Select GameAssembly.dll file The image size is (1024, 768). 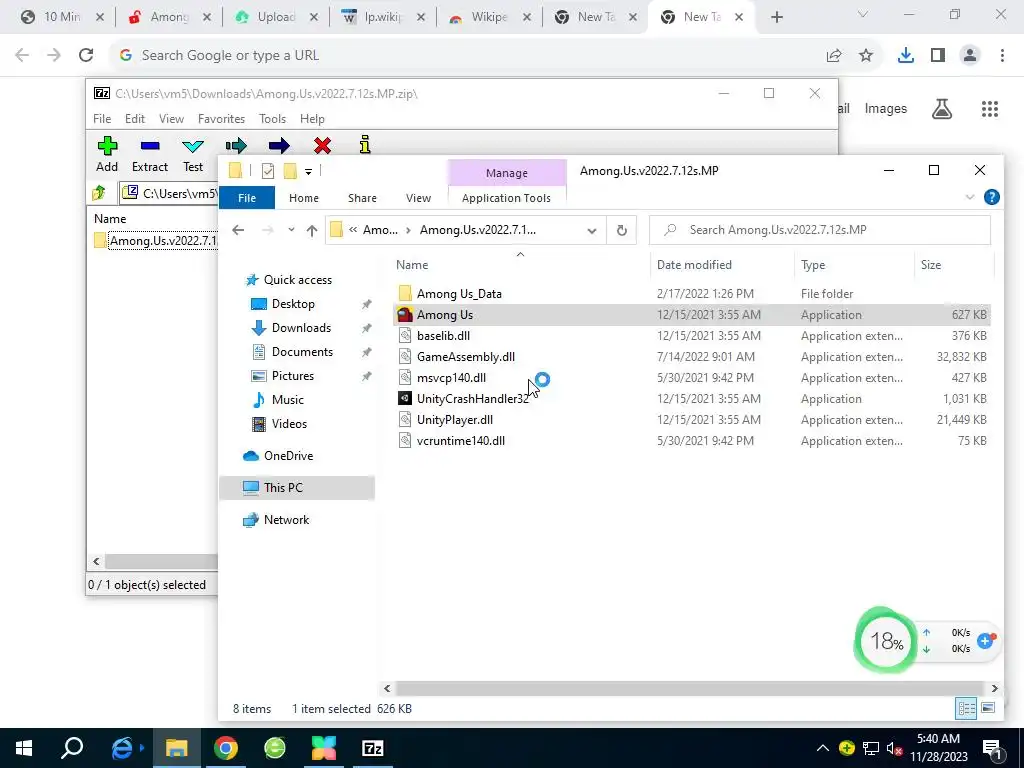pyautogui.click(x=466, y=357)
